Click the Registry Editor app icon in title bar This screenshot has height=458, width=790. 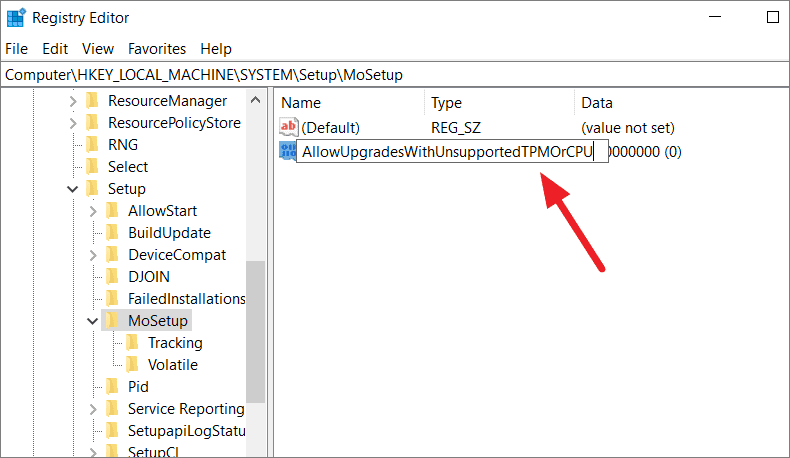click(x=16, y=18)
